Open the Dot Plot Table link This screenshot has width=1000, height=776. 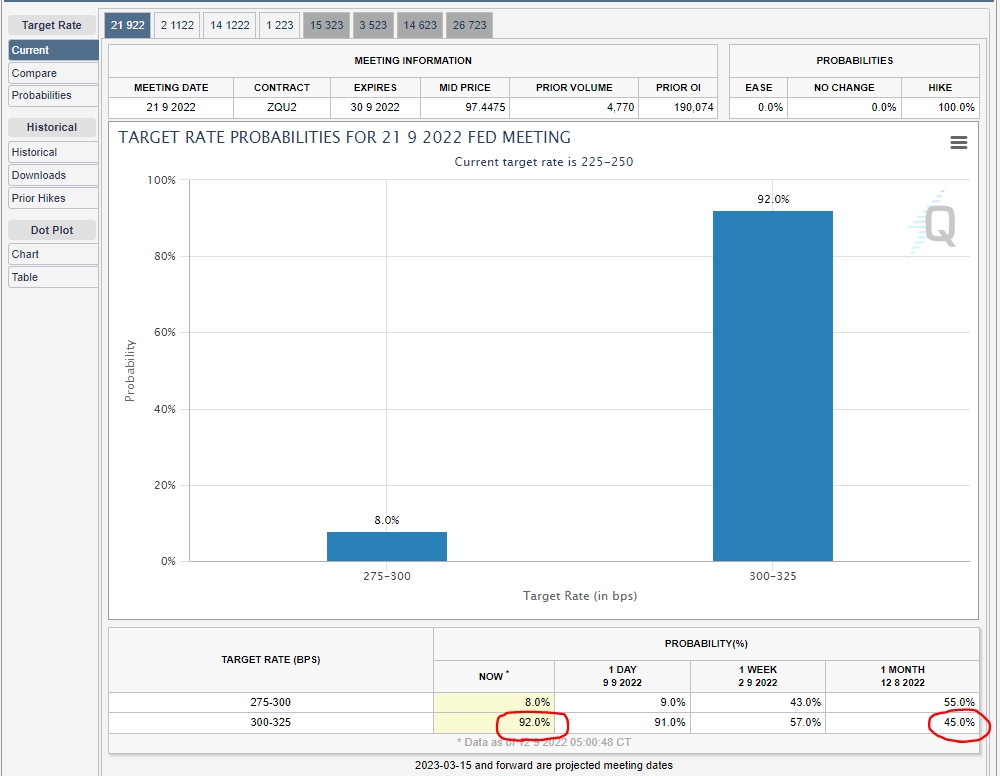pos(54,277)
